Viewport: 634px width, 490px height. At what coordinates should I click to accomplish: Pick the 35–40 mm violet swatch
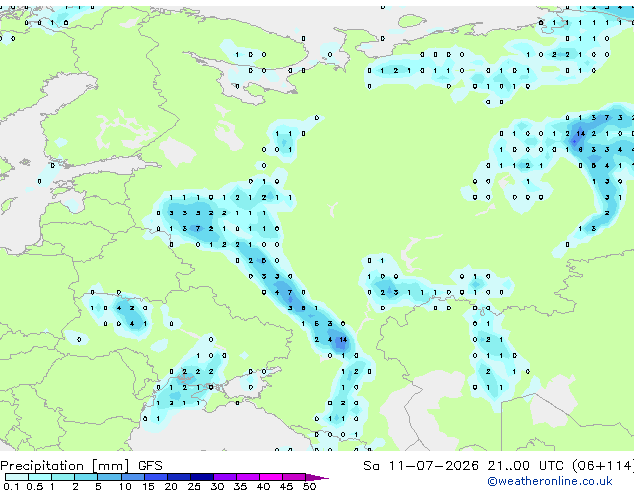pyautogui.click(x=248, y=477)
